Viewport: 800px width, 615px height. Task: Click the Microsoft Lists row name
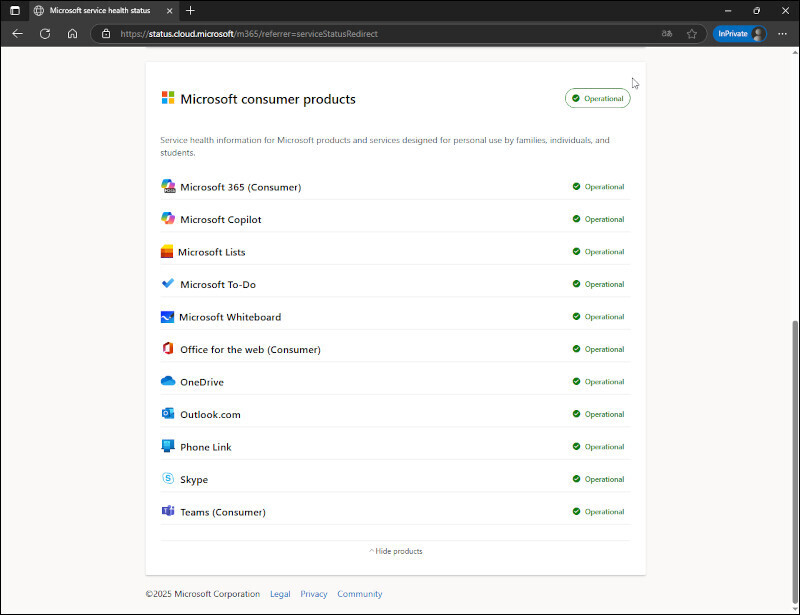click(212, 252)
